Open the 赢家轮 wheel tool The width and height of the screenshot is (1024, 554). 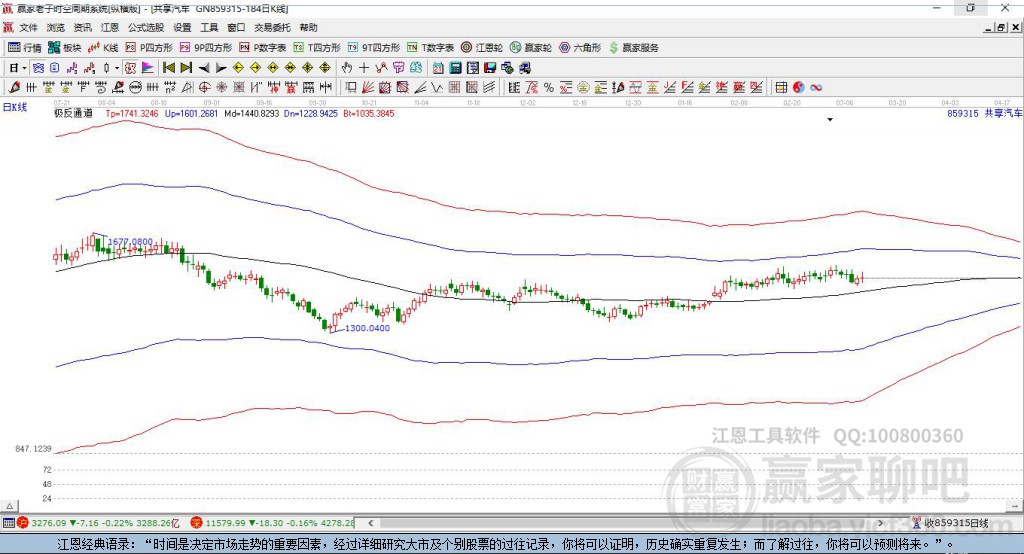[x=531, y=48]
